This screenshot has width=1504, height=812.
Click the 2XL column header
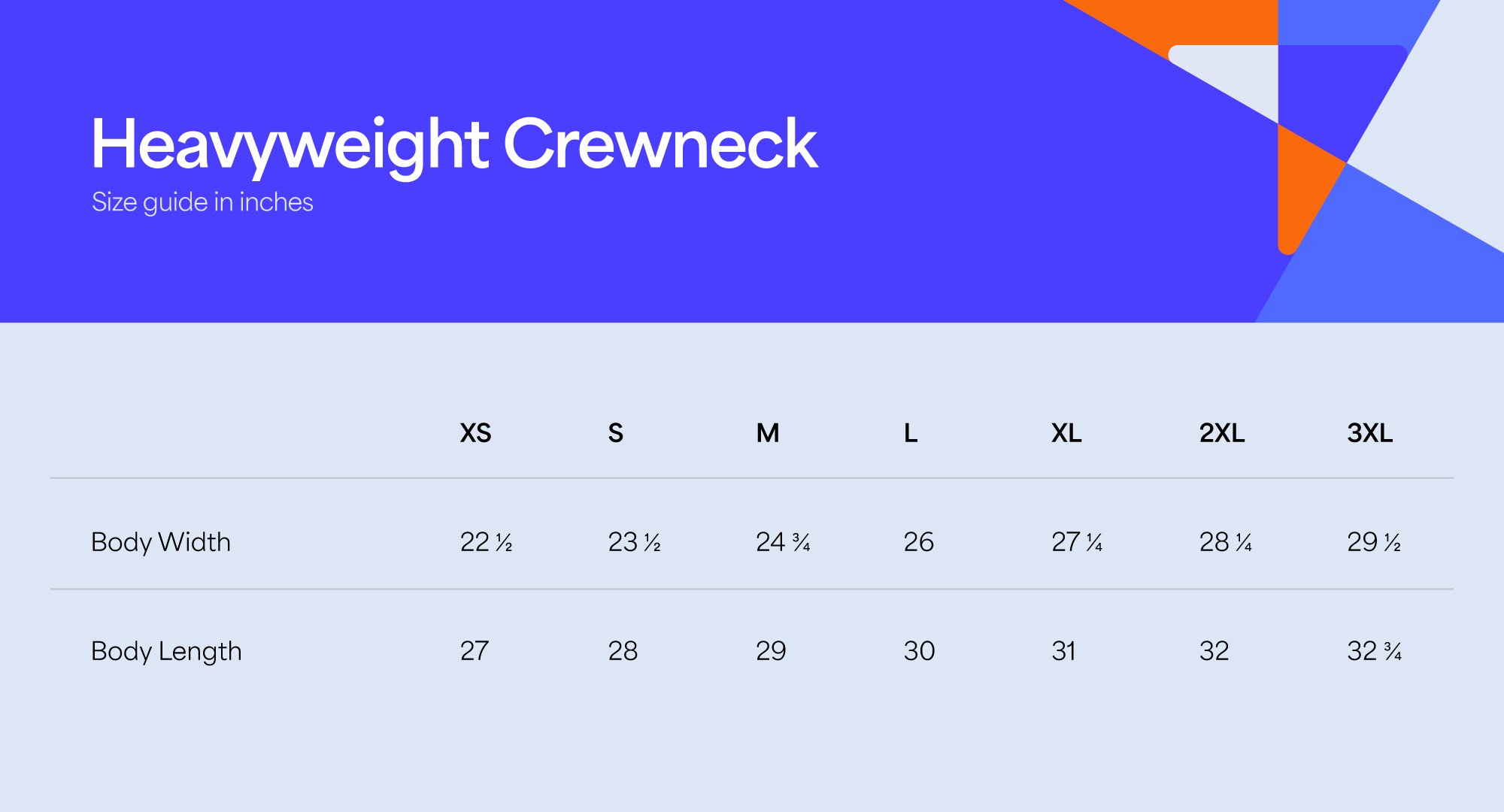point(1222,433)
